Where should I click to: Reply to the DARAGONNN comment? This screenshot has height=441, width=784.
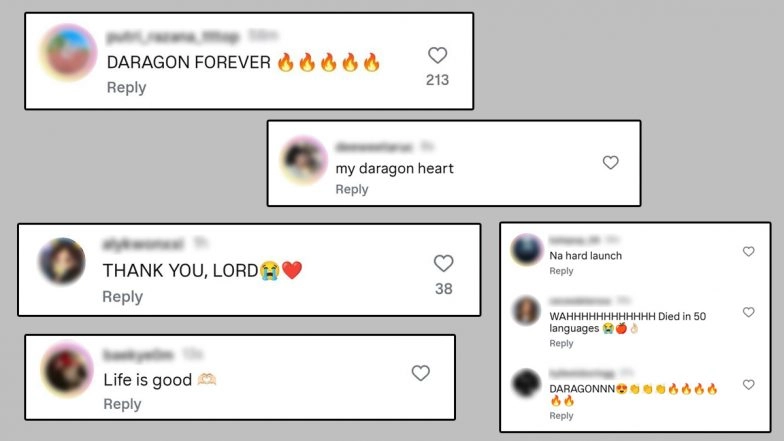click(562, 416)
